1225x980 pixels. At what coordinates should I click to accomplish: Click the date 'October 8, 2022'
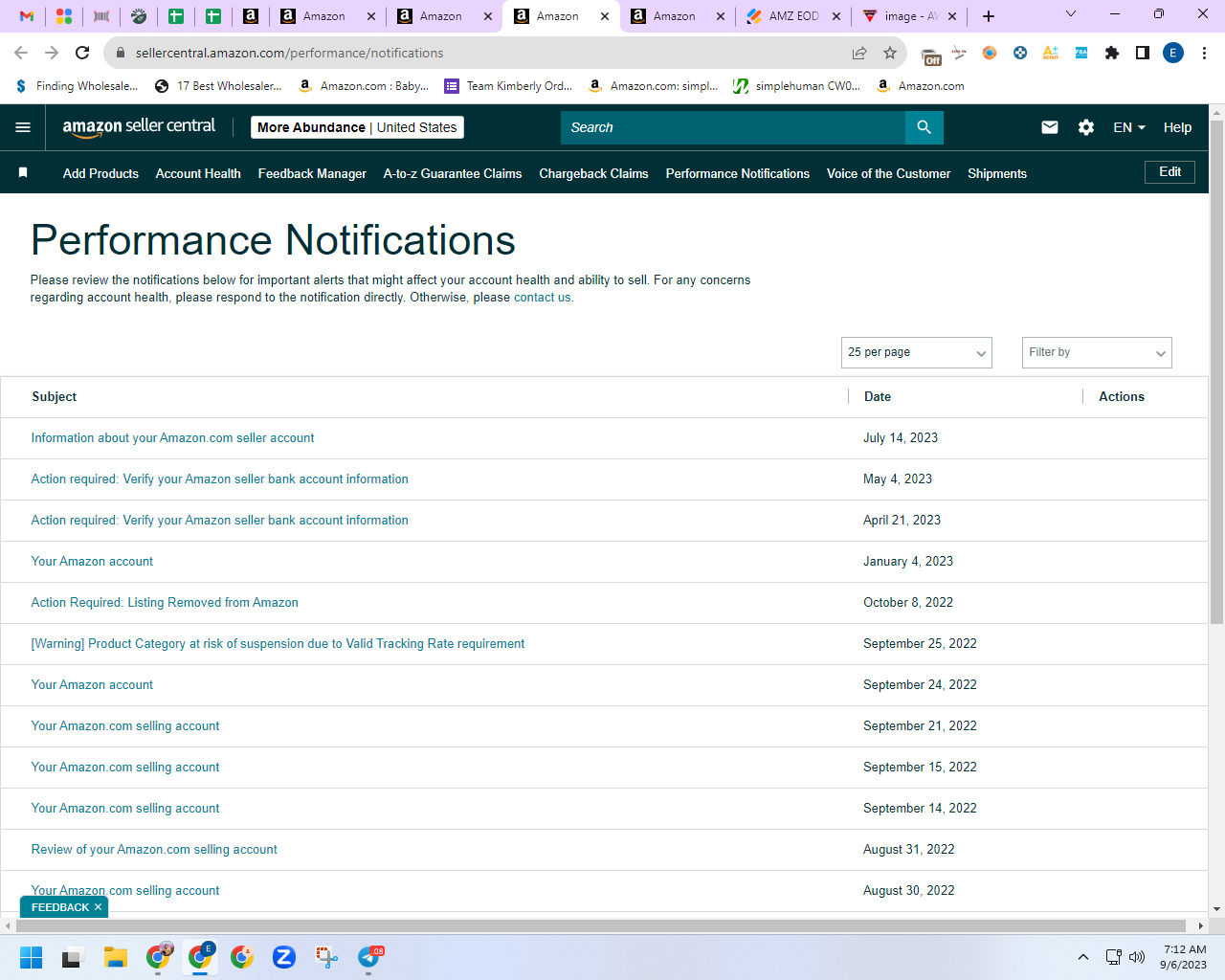click(x=908, y=603)
